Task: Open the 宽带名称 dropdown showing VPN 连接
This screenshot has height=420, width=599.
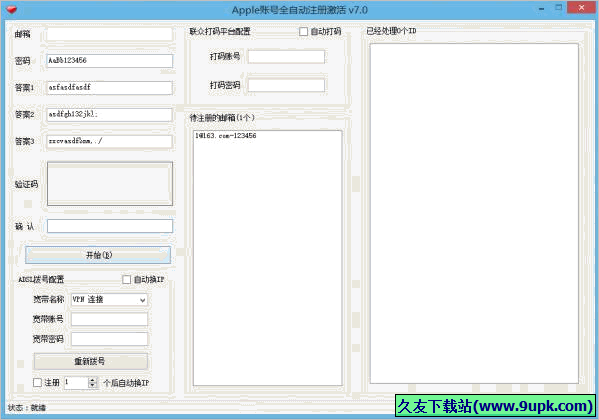Action: (109, 300)
